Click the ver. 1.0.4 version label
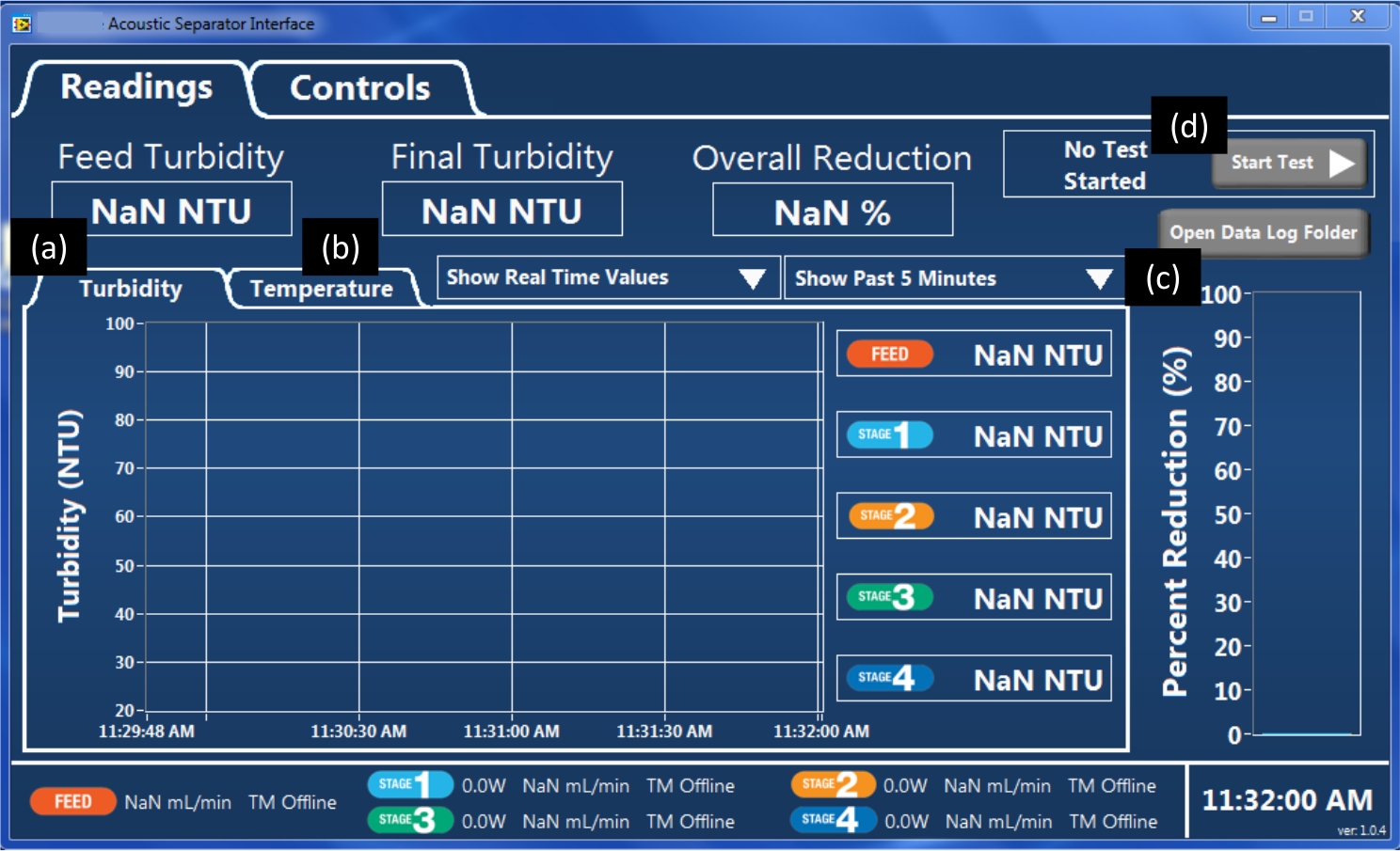 point(1360,830)
